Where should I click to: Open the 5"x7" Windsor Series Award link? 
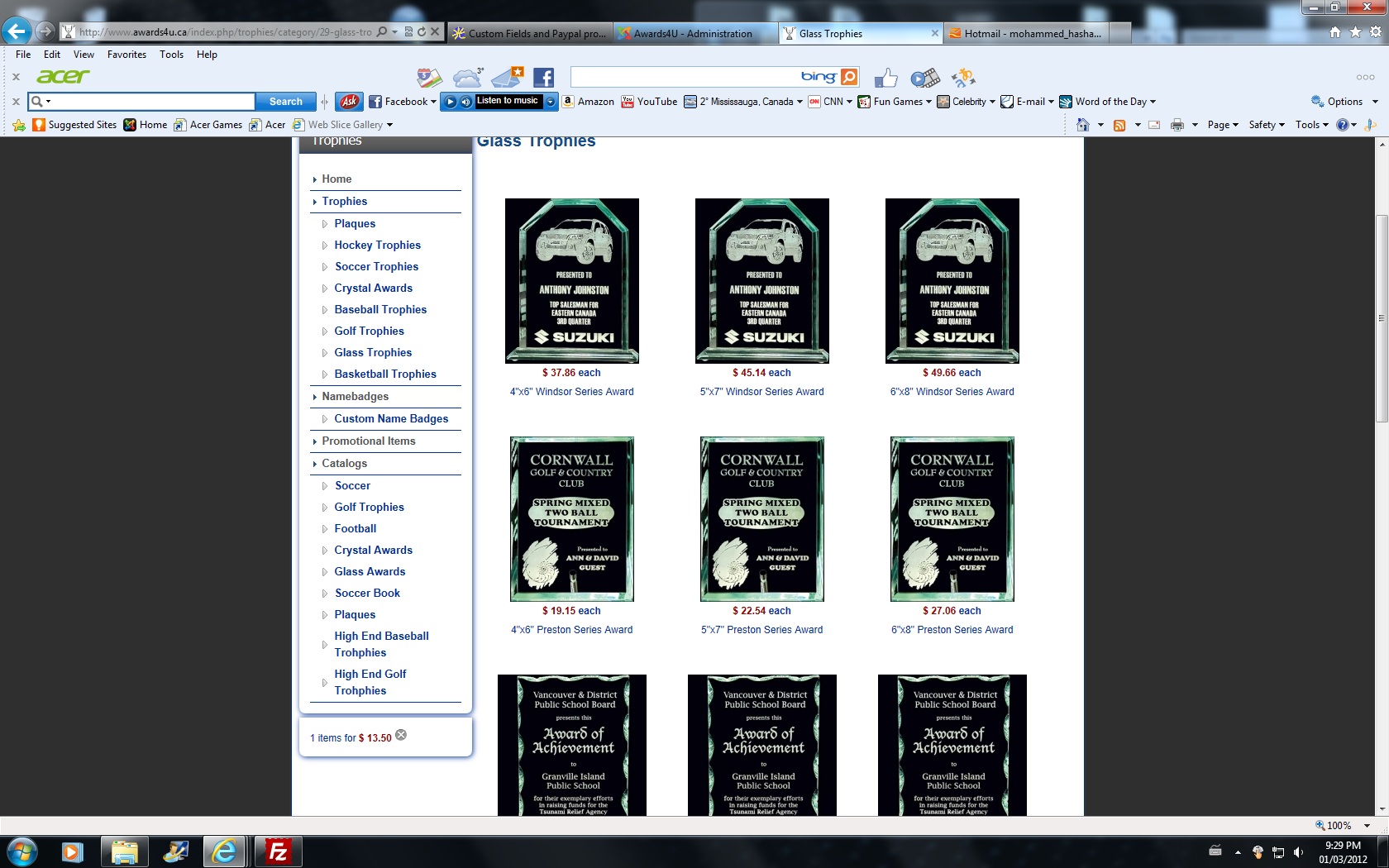click(761, 392)
